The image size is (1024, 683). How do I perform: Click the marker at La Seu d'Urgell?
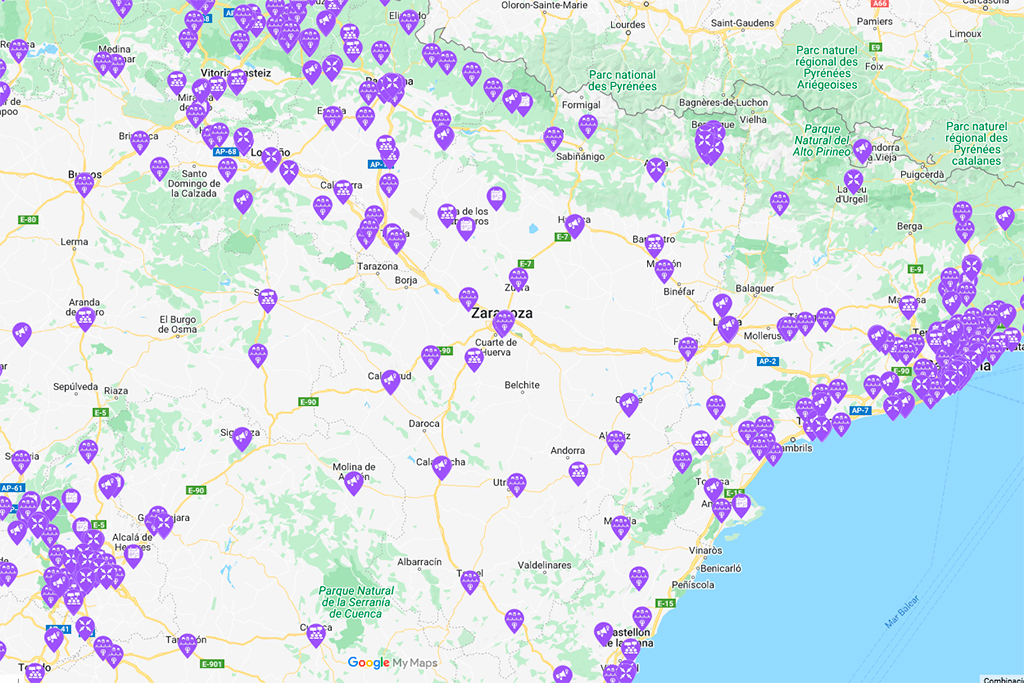tap(854, 182)
